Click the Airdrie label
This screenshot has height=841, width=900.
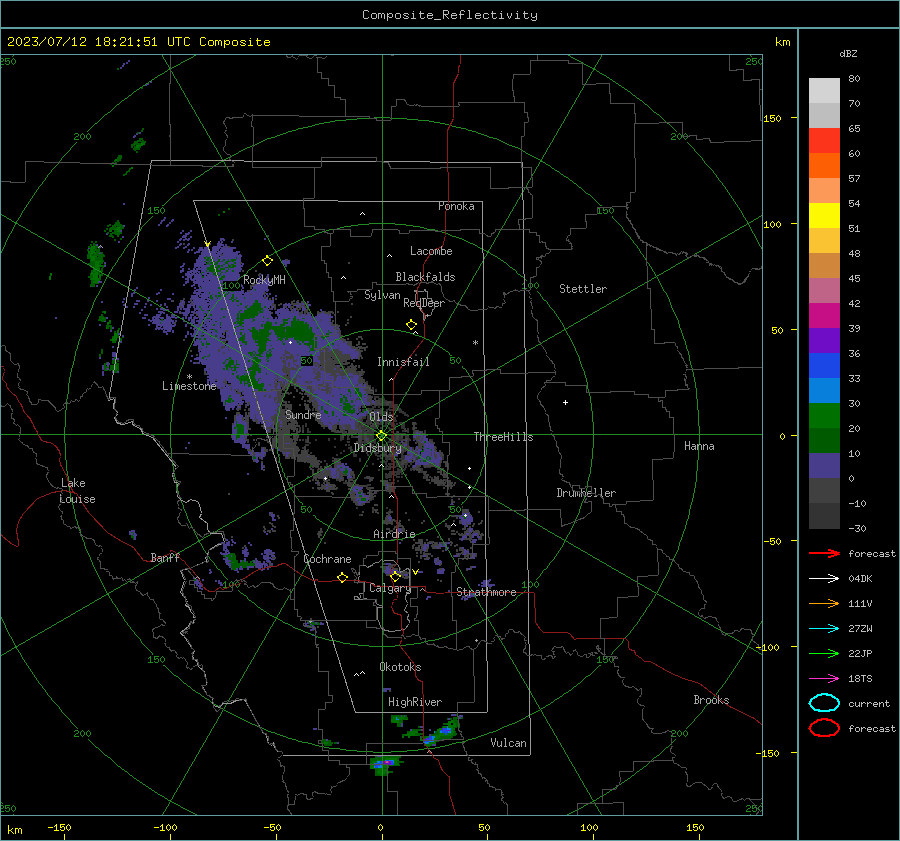pos(394,534)
